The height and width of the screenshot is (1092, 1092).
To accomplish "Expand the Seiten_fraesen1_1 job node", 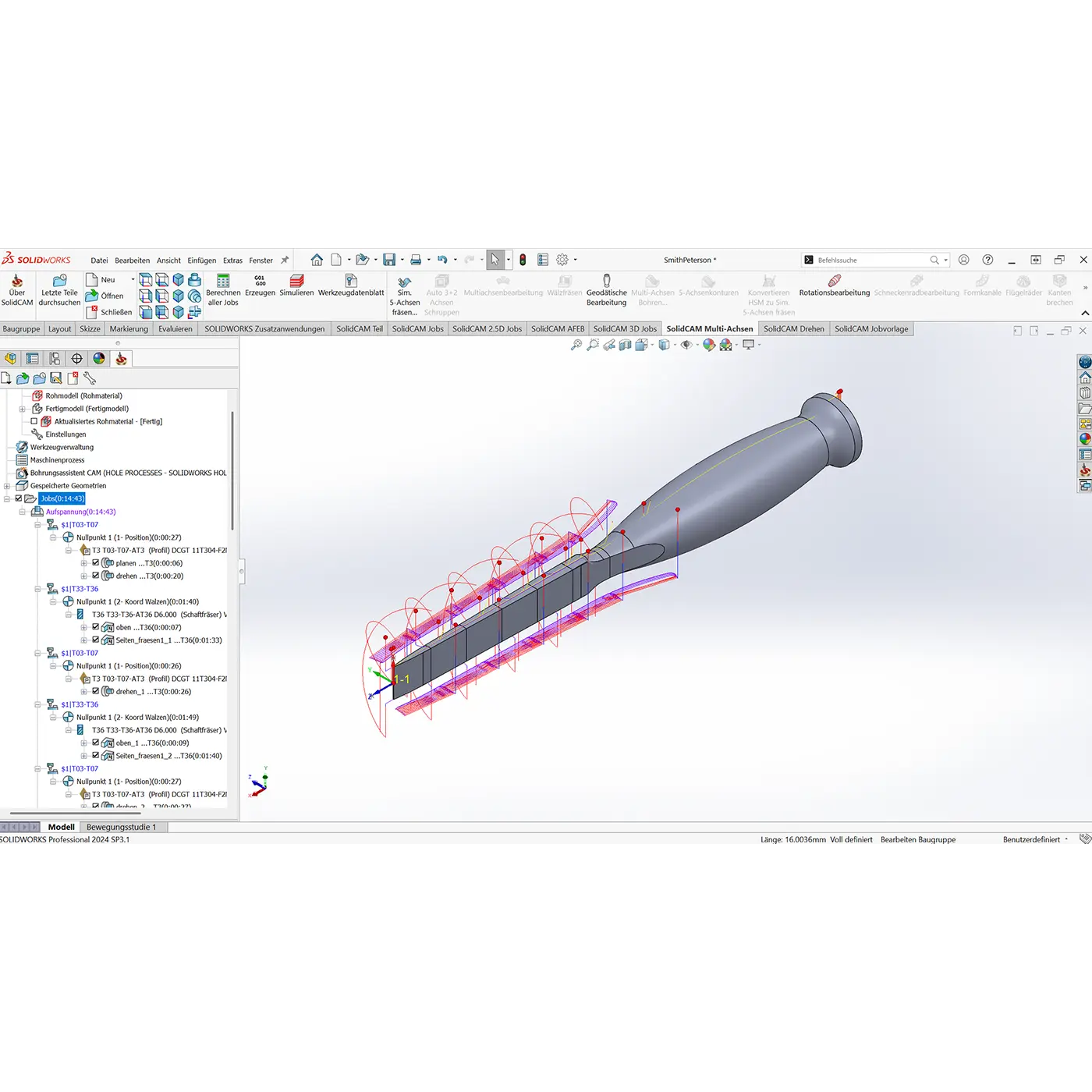I will [x=84, y=640].
